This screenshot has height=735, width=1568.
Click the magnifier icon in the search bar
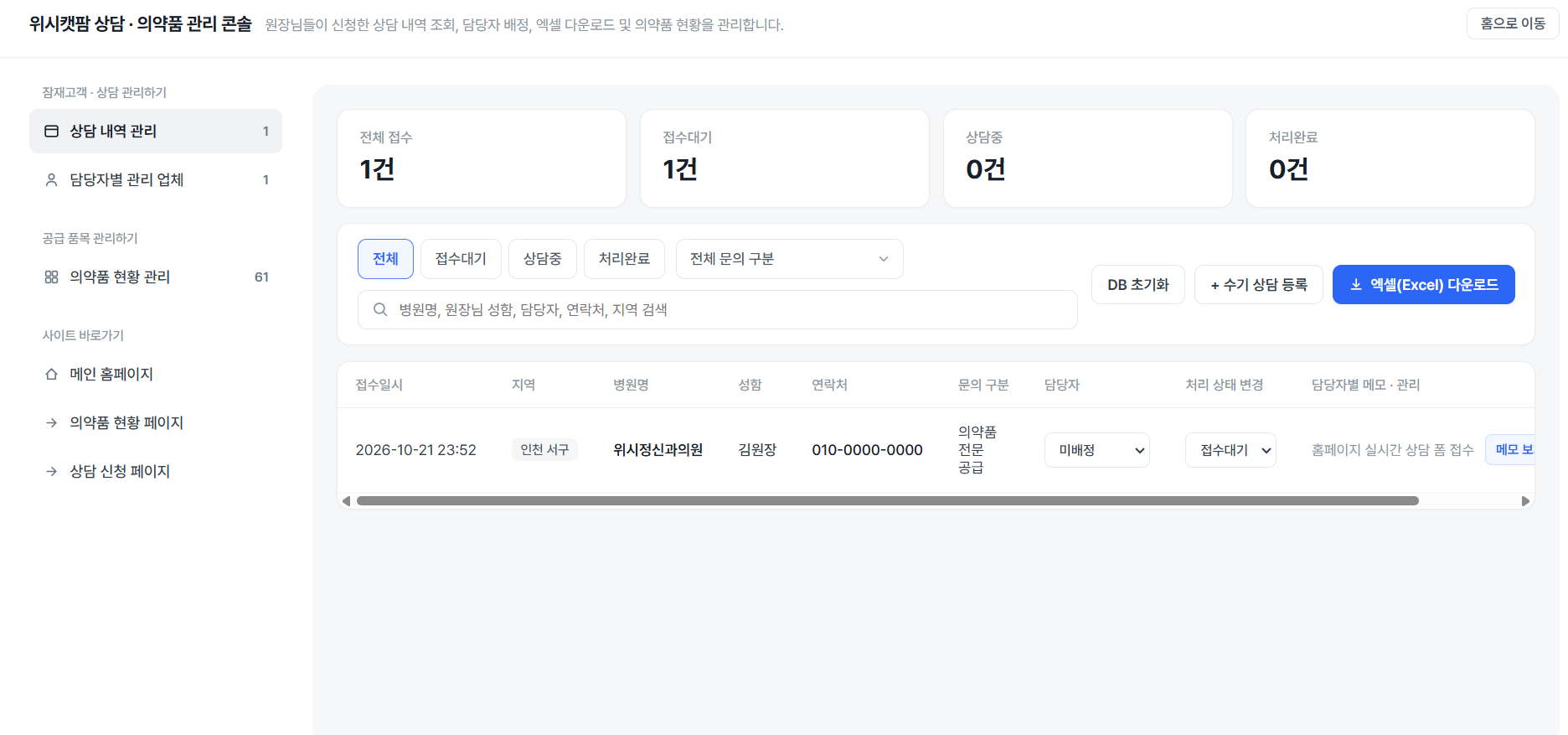tap(380, 309)
